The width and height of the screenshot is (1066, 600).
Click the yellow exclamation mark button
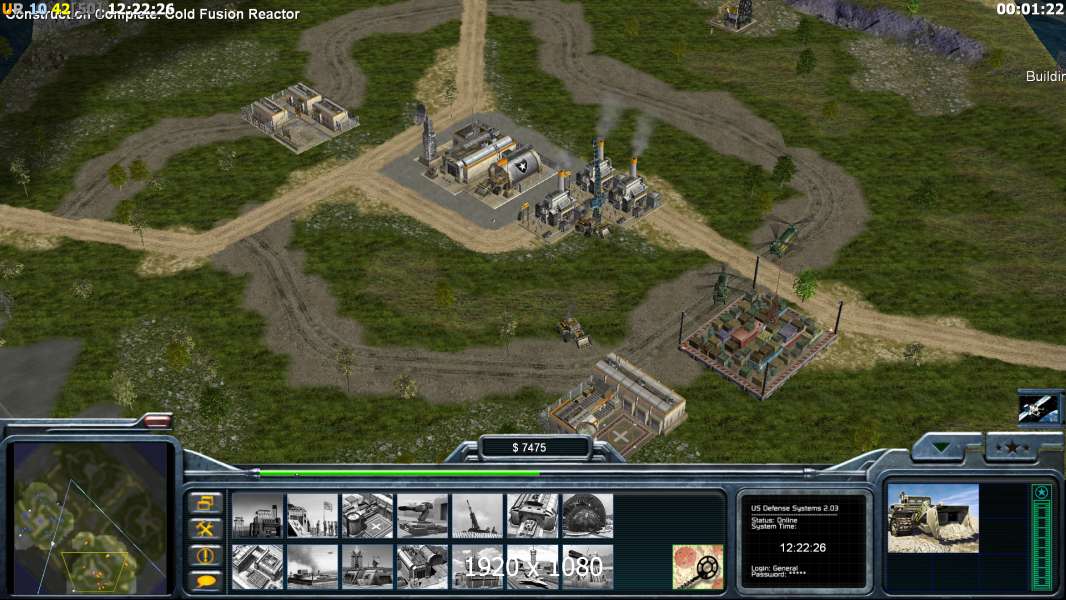point(205,555)
